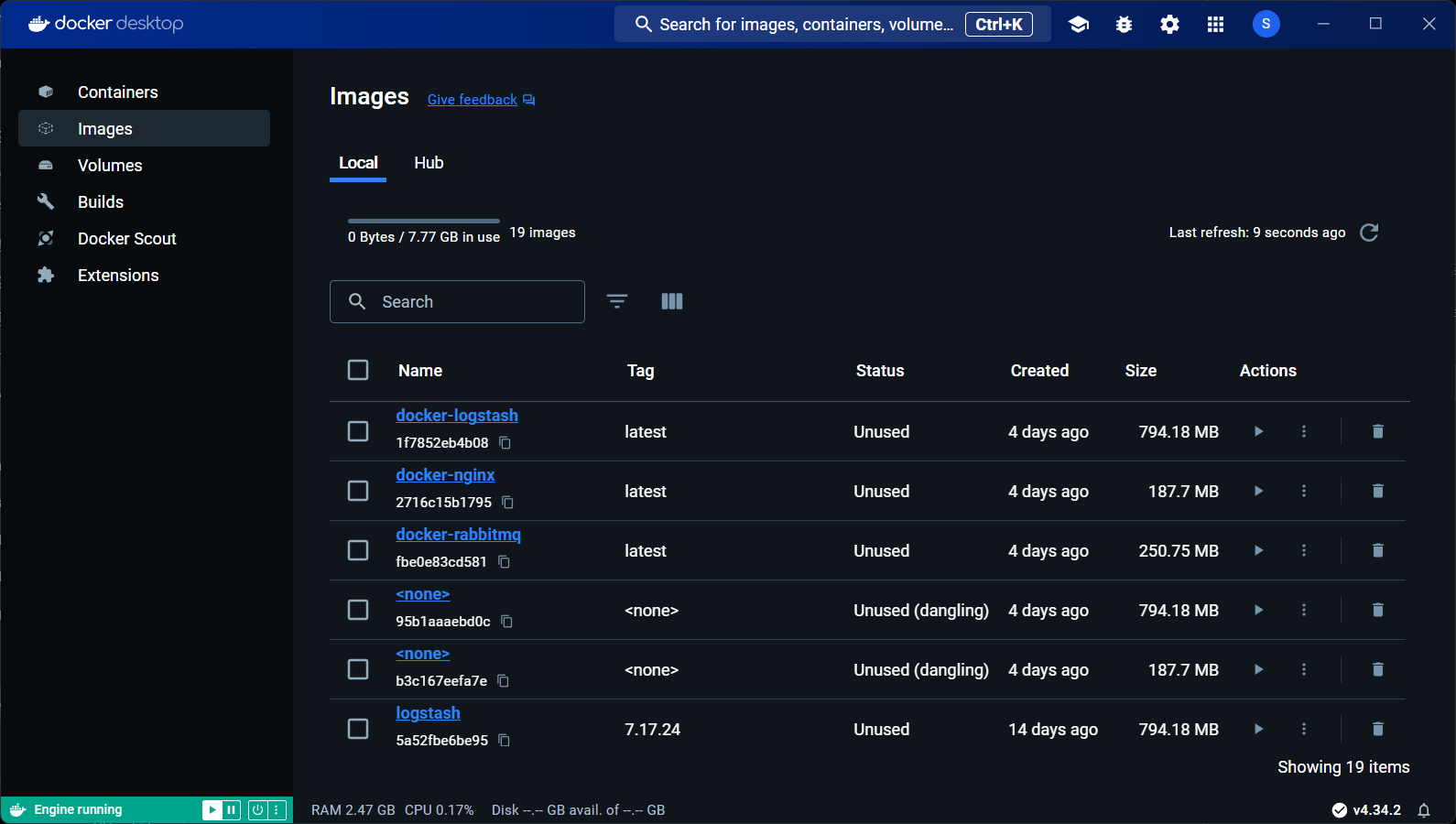The width and height of the screenshot is (1456, 824).
Task: Check the docker-logstash row checkbox
Action: pyautogui.click(x=358, y=431)
